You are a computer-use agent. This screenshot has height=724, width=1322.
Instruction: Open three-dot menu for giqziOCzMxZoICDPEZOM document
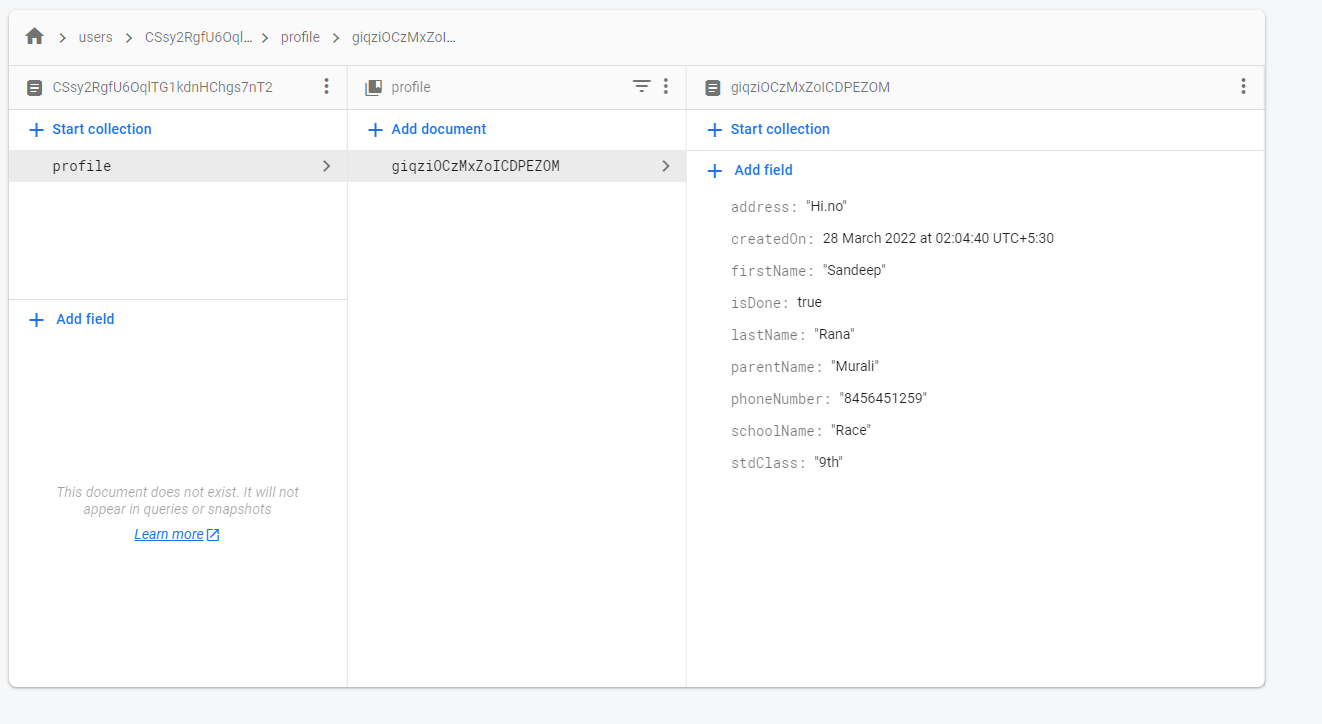1243,87
